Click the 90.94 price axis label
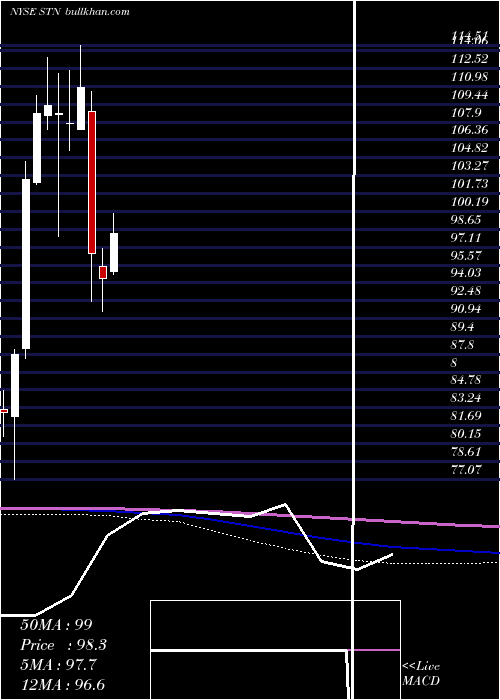This screenshot has width=500, height=700. [466, 308]
